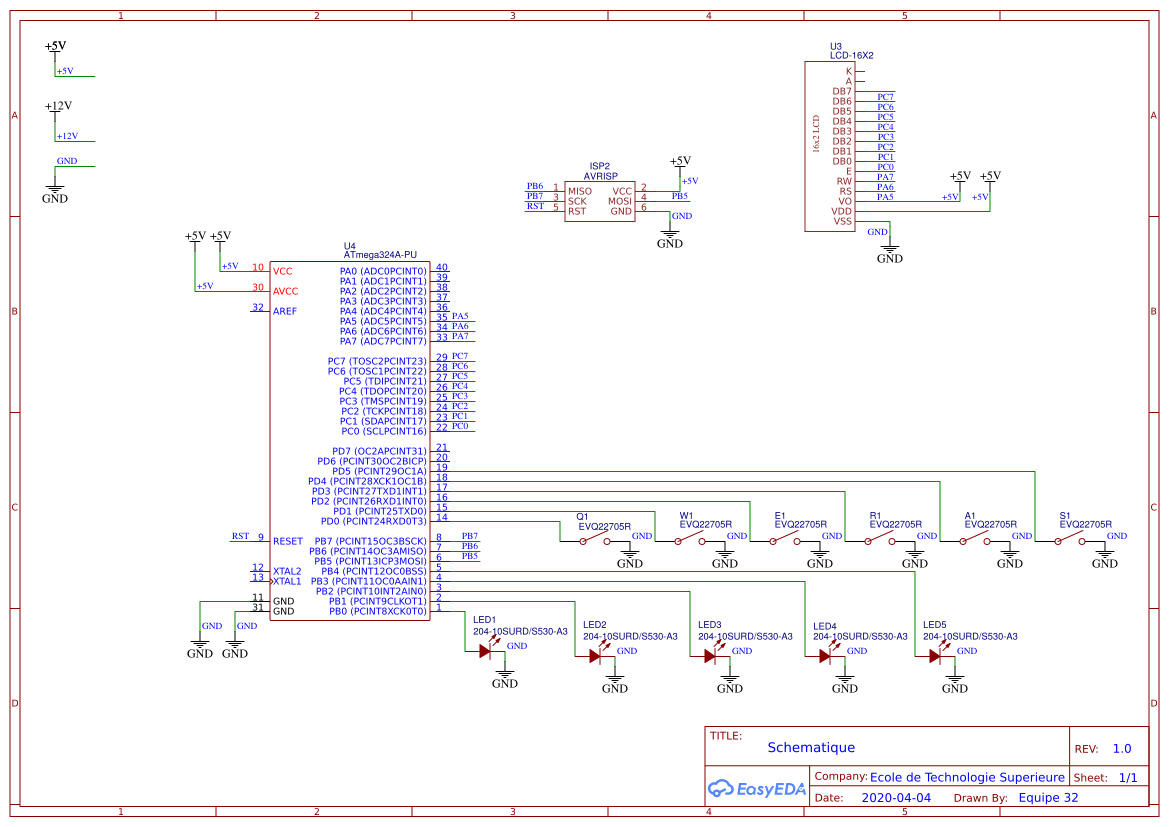
Task: Select the date field 2020-04-04
Action: (895, 798)
